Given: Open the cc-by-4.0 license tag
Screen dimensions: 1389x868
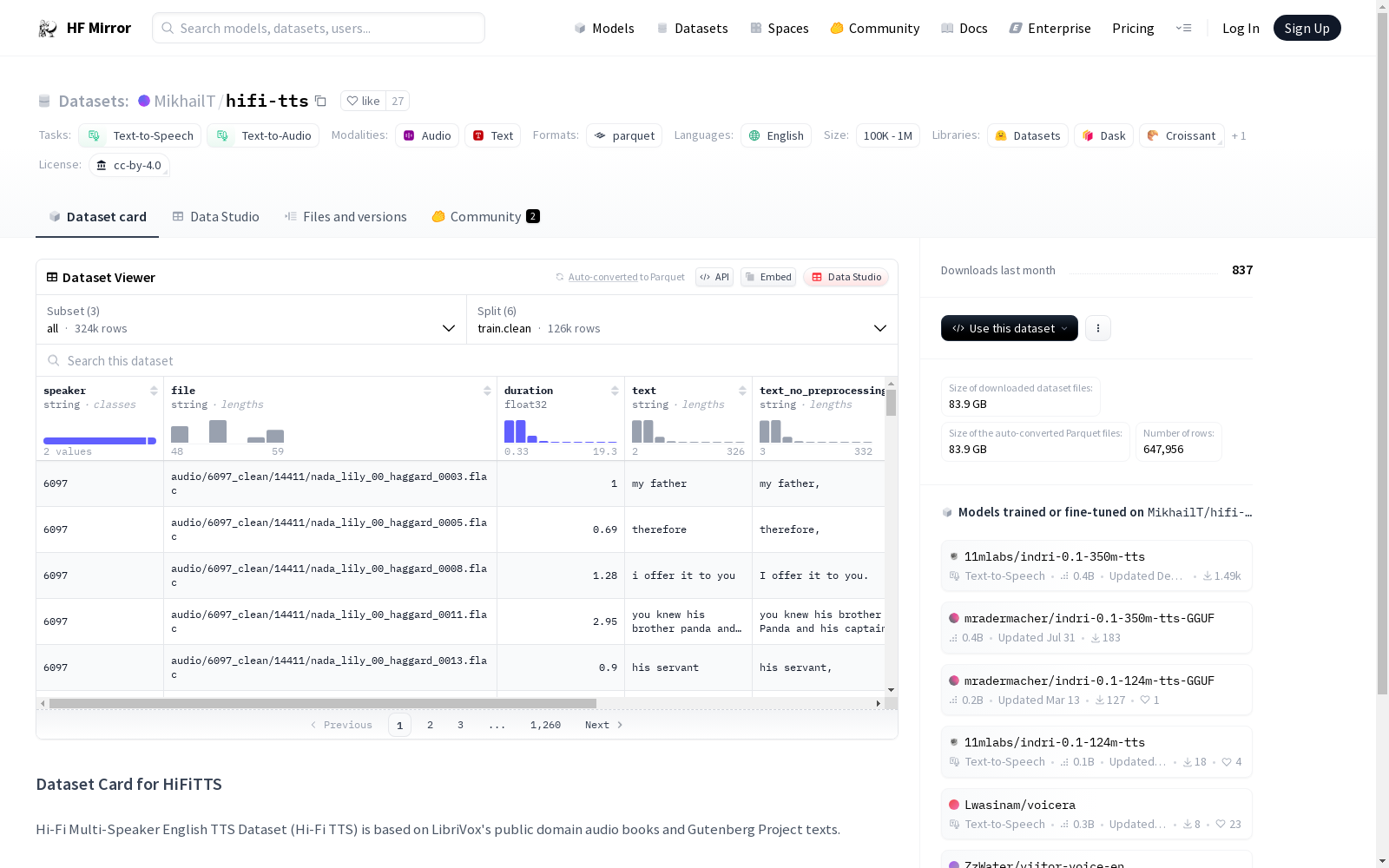Looking at the screenshot, I should point(129,165).
